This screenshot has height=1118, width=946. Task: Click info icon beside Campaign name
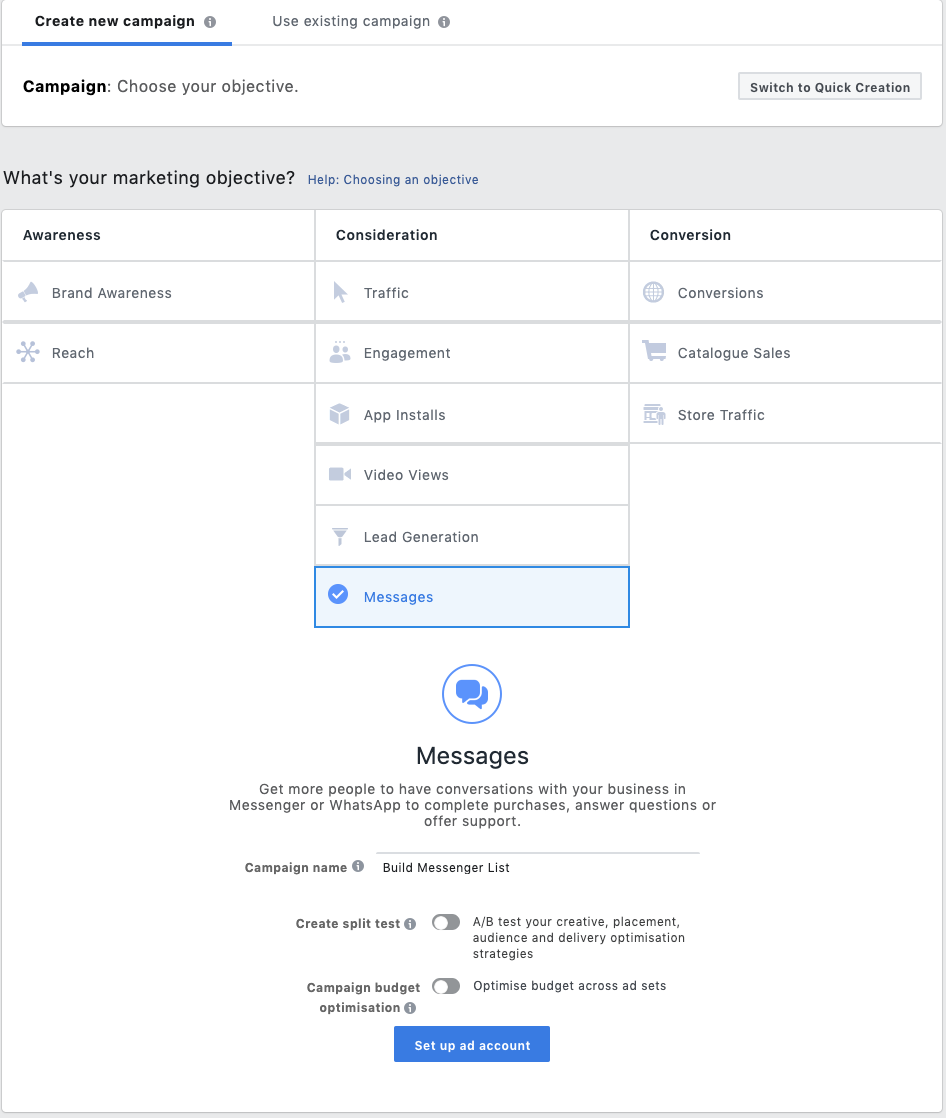coord(358,866)
